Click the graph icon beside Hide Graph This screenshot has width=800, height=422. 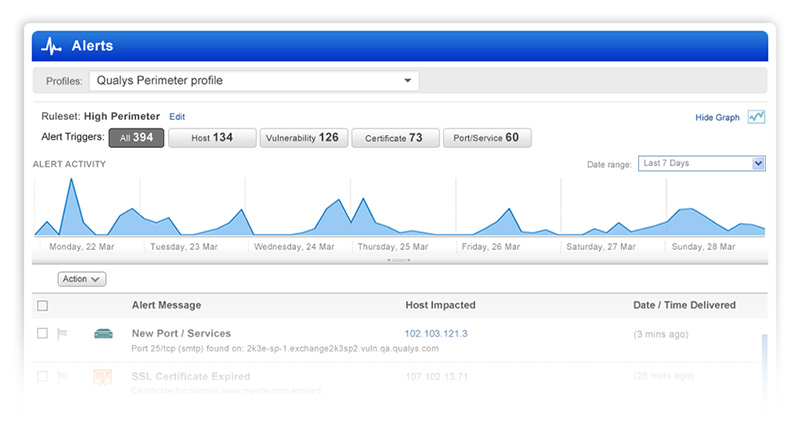(756, 117)
